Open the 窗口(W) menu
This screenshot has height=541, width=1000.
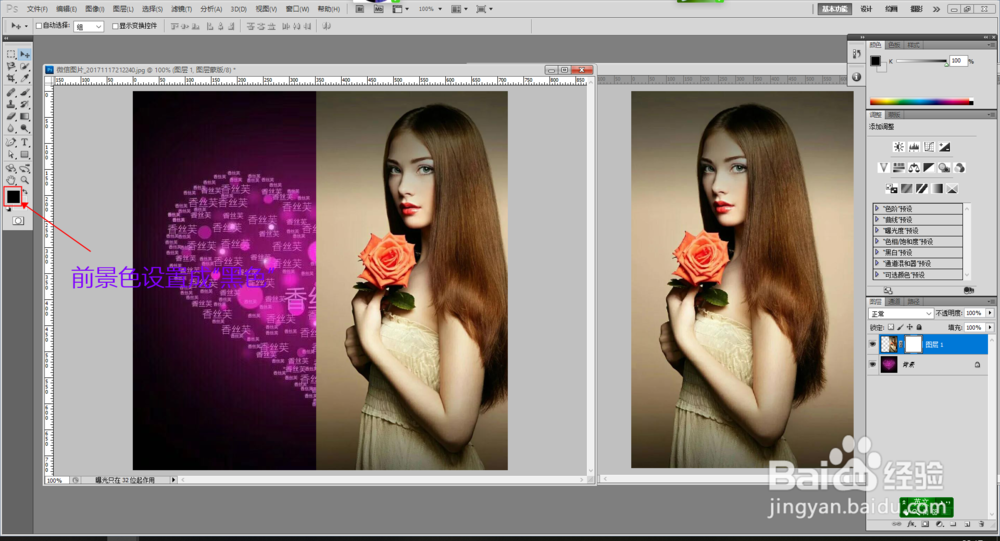point(297,9)
